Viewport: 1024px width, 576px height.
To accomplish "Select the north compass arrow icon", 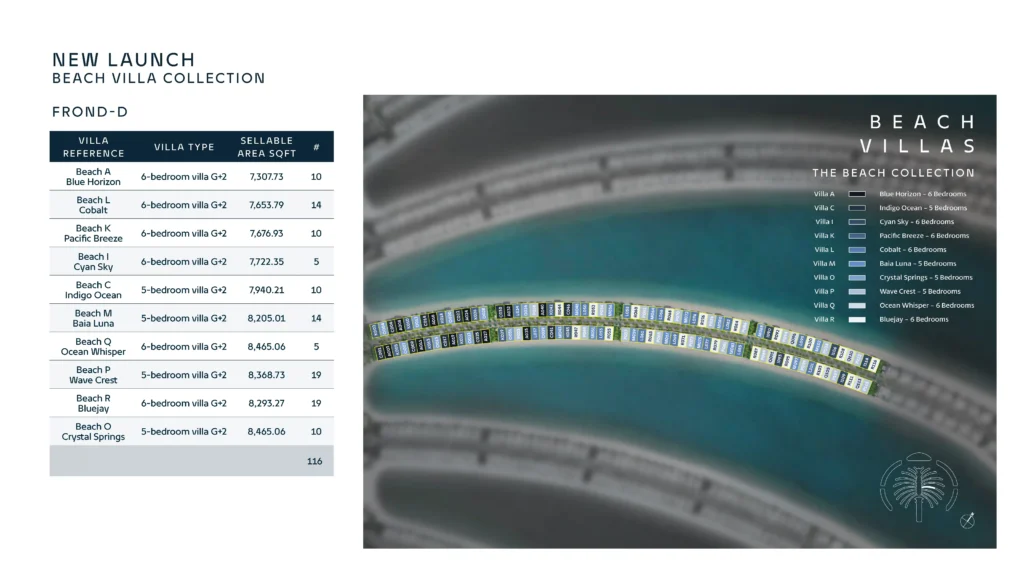I will click(x=968, y=519).
